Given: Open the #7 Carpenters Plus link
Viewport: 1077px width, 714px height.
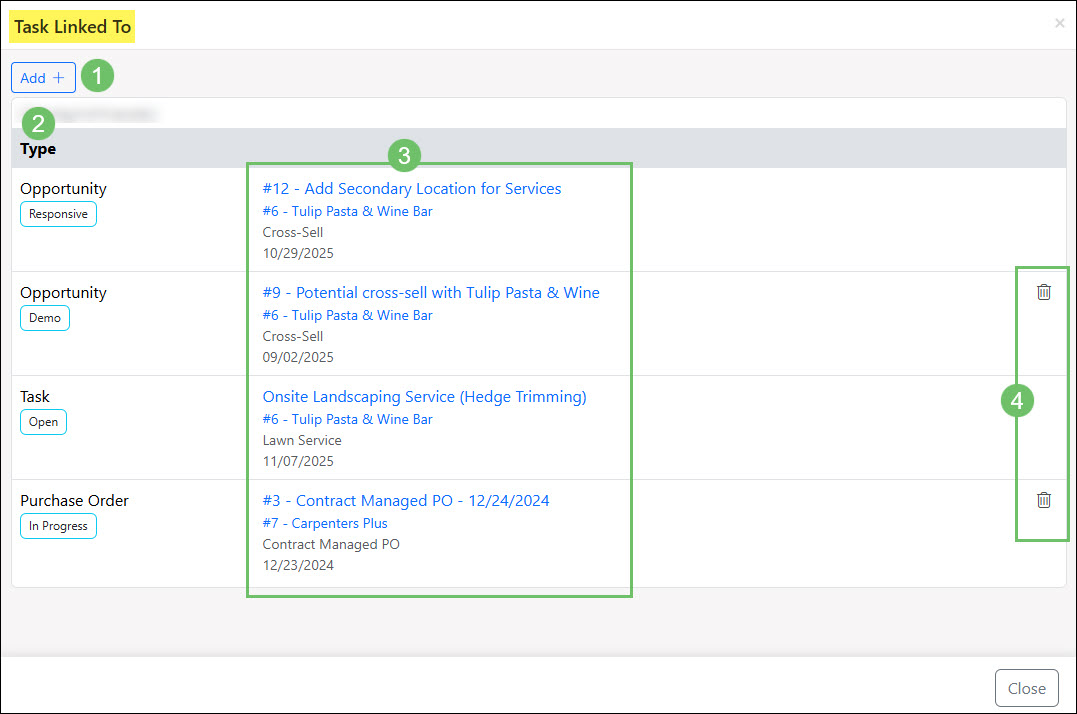Looking at the screenshot, I should click(x=324, y=523).
